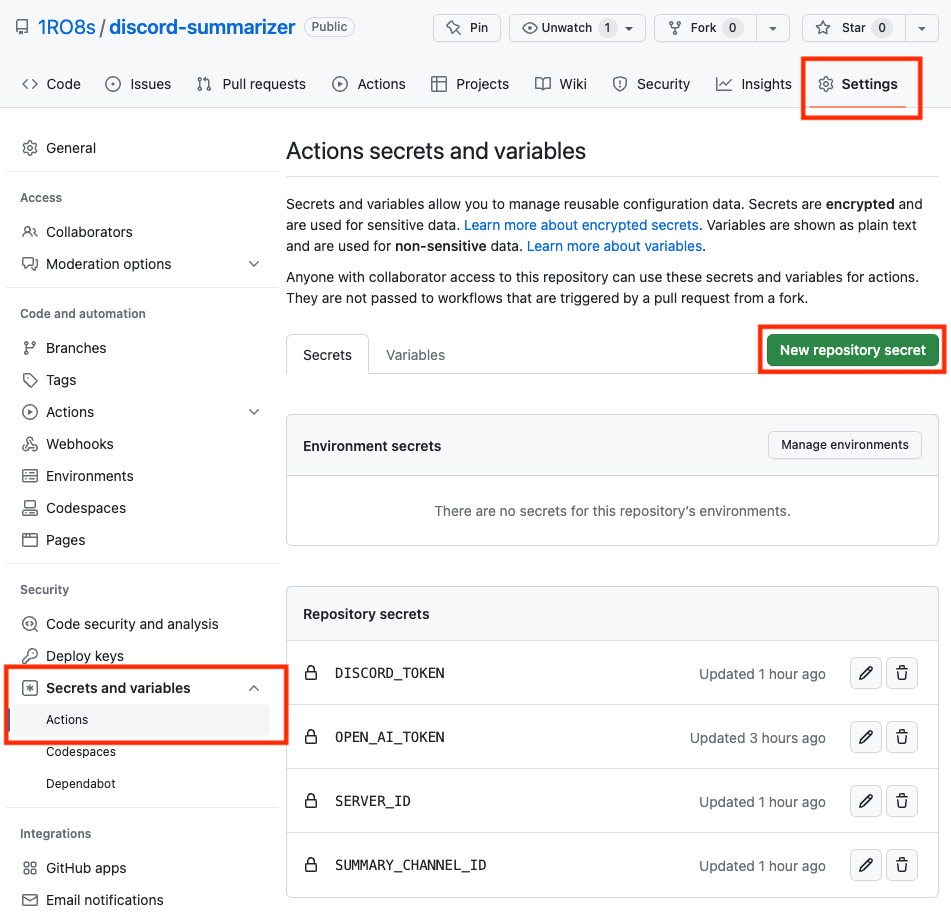Click the lock icon beside SUMMARY_CHANNEL_ID

pos(311,864)
